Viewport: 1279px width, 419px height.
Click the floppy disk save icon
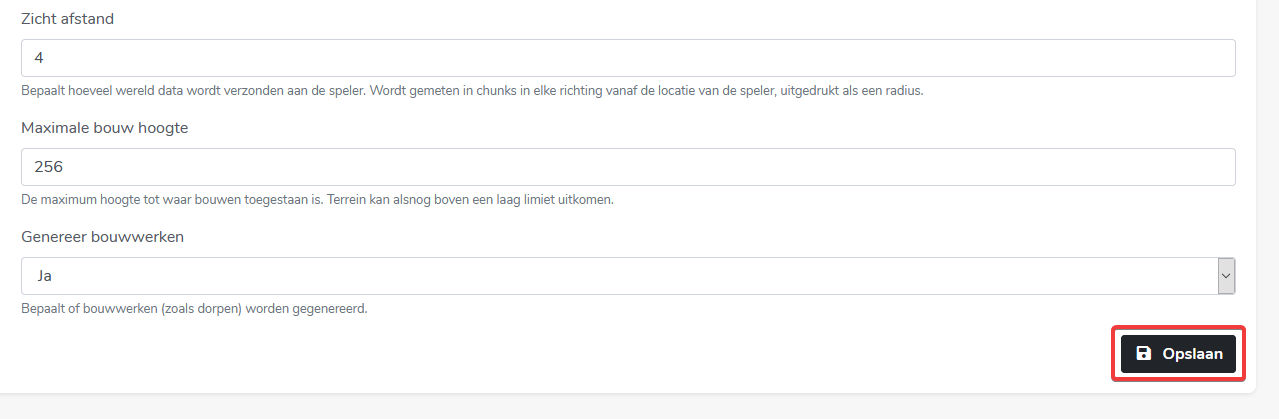pos(1144,354)
